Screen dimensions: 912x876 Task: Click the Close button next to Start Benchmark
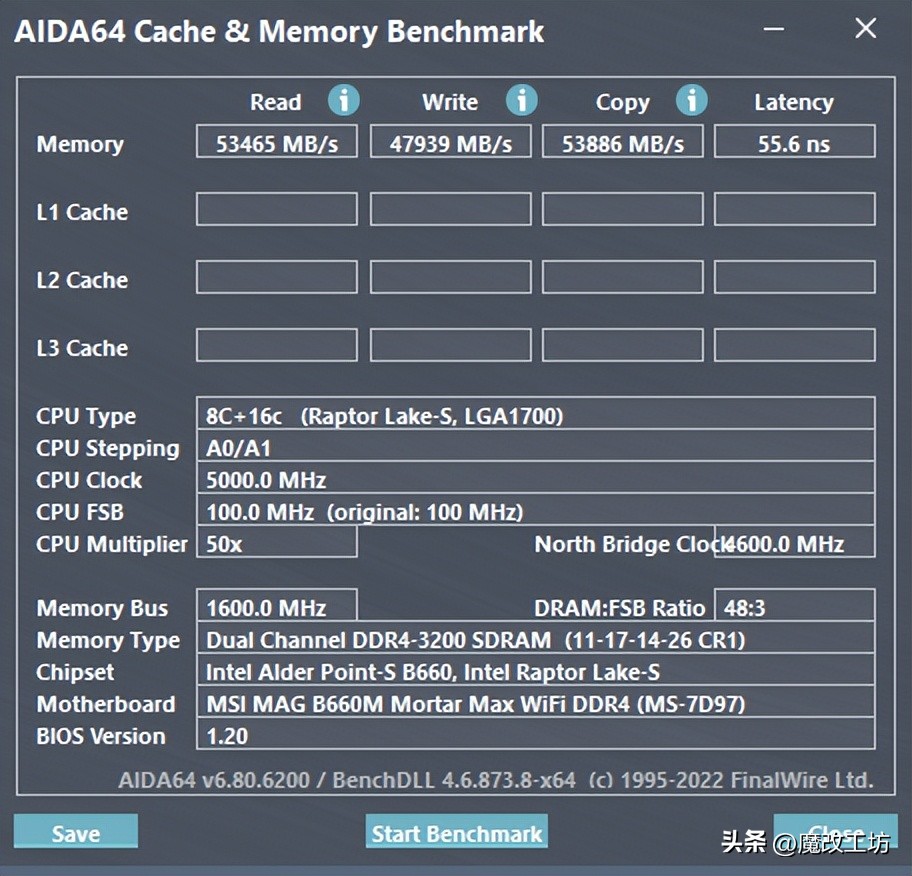coord(836,831)
